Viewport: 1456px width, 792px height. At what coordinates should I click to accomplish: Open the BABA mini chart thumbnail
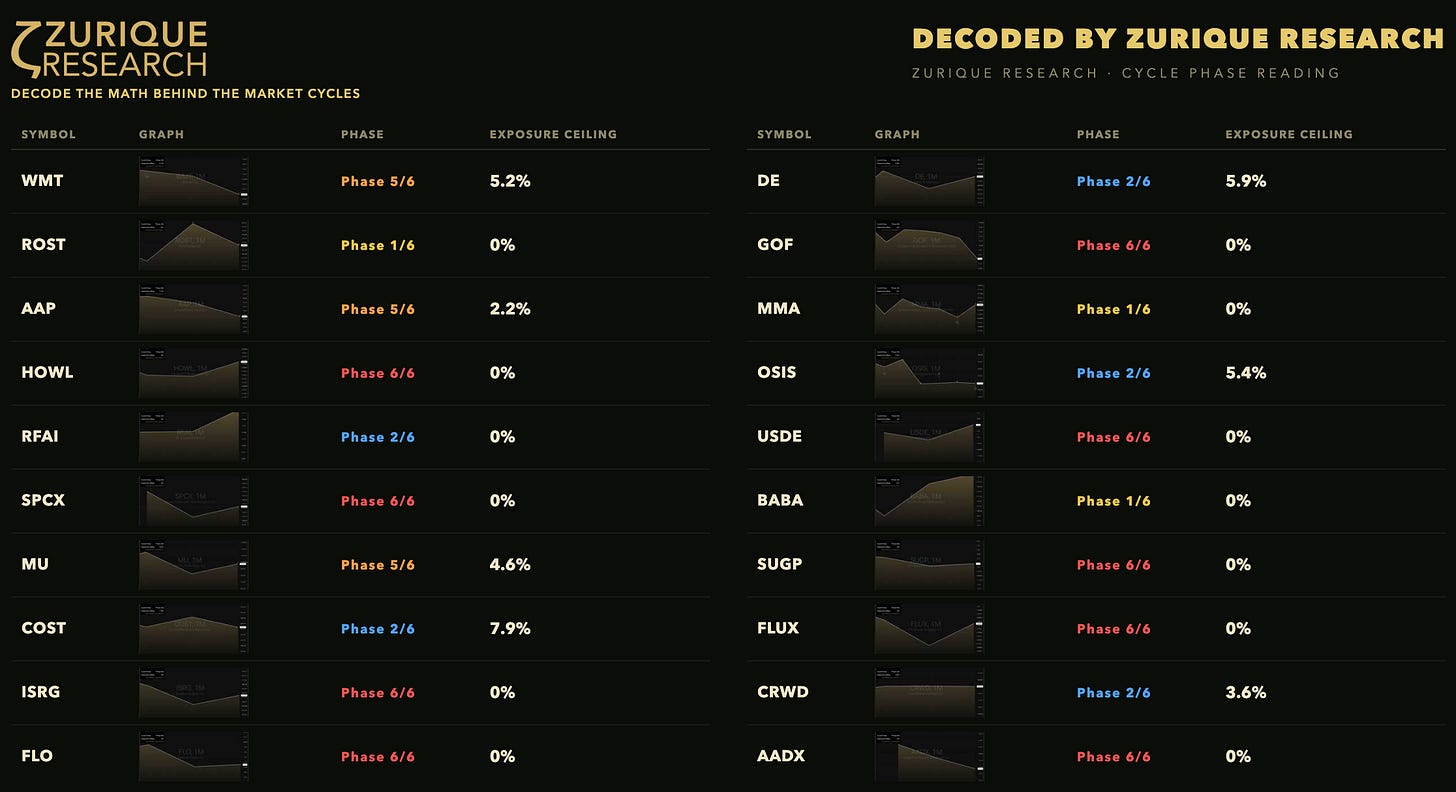(929, 501)
